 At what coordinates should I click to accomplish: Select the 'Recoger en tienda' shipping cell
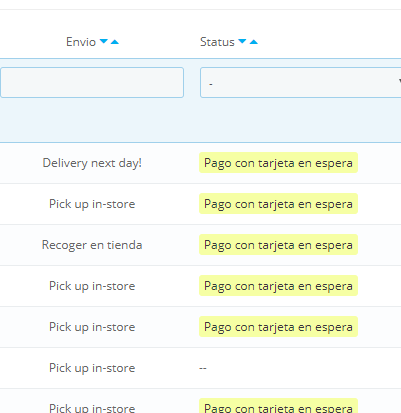(92, 245)
